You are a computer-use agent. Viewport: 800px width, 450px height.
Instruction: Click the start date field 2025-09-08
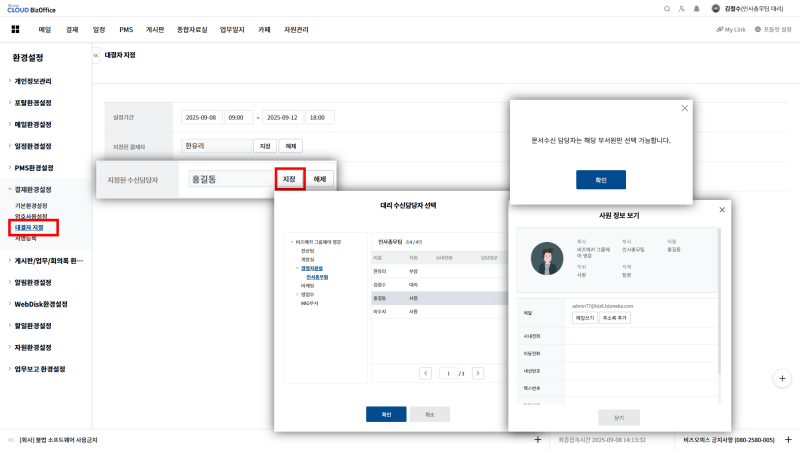pyautogui.click(x=202, y=117)
